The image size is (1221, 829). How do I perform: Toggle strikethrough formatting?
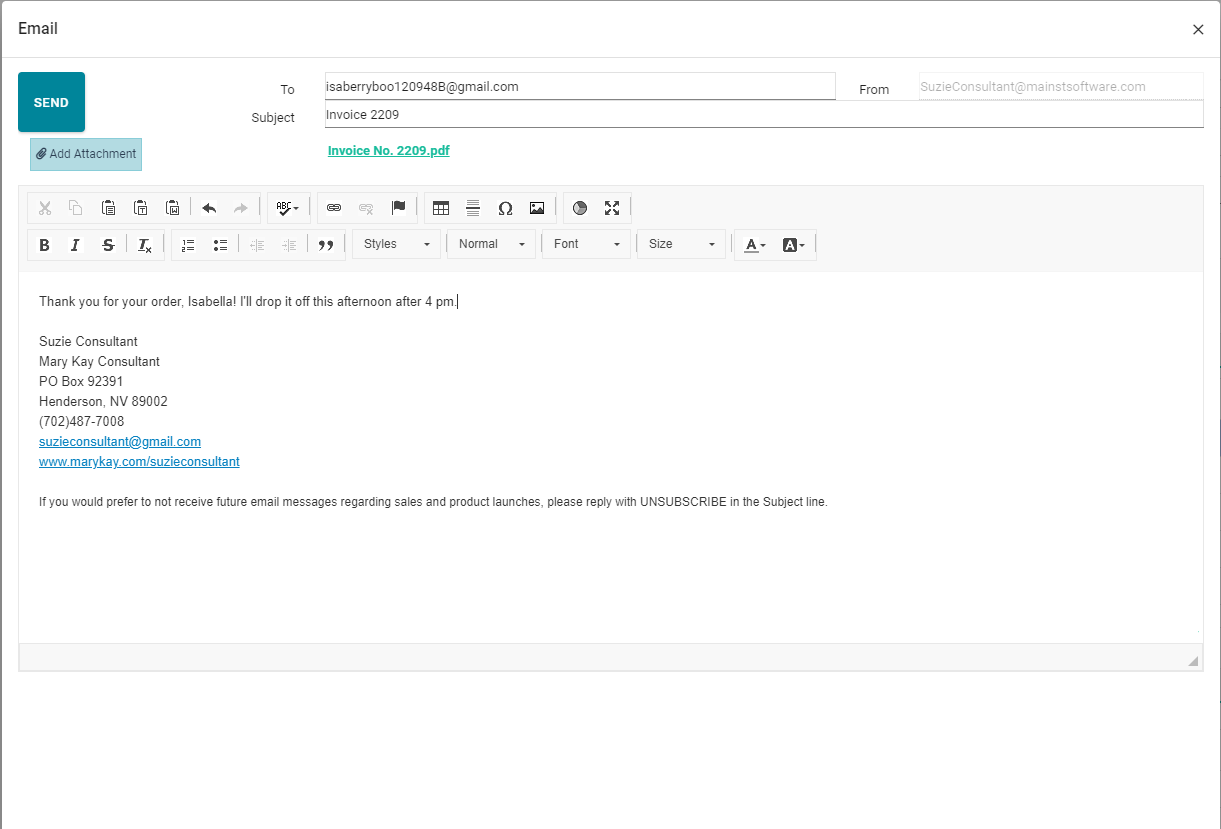coord(108,244)
